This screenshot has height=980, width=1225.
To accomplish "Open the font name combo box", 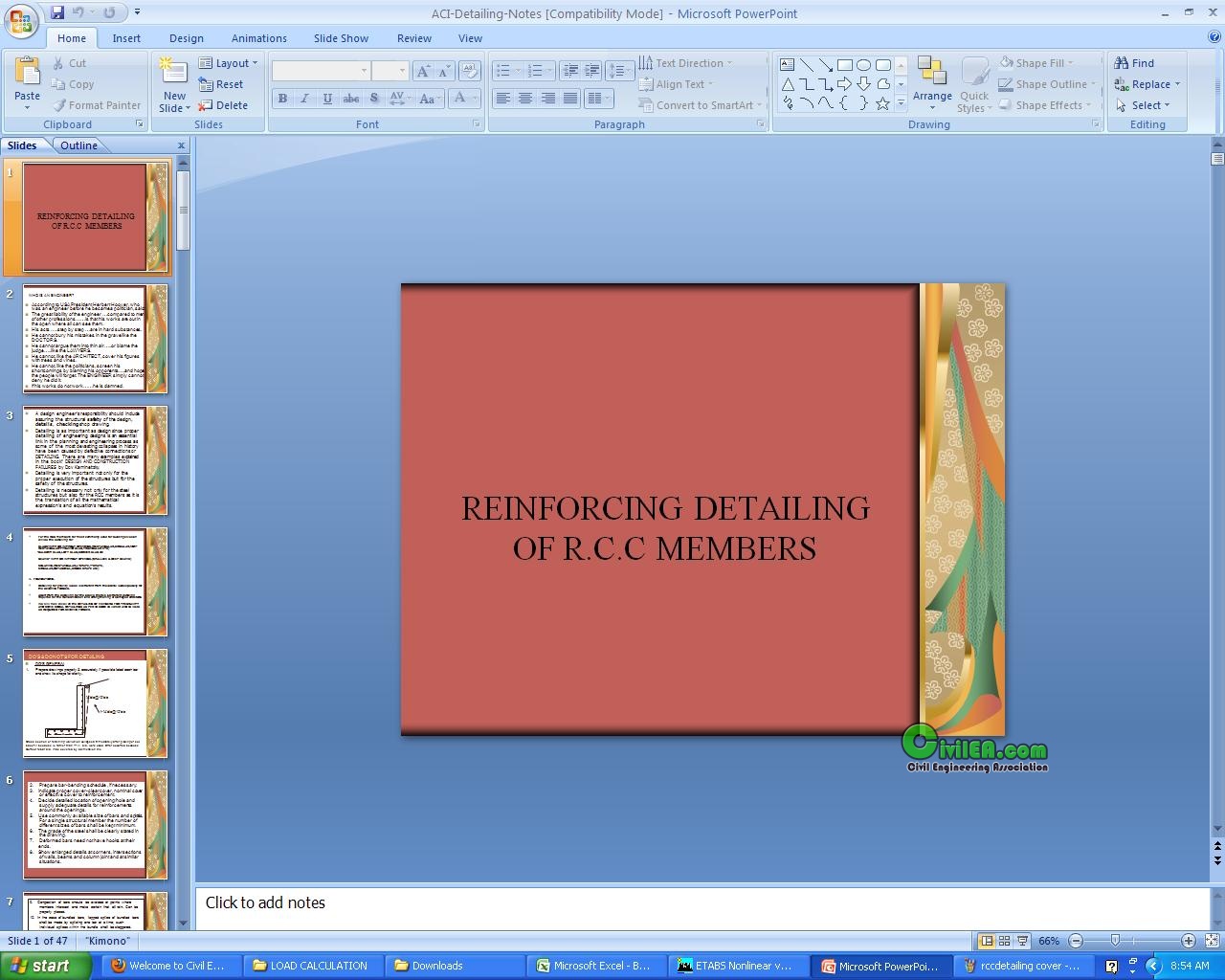I will click(321, 71).
